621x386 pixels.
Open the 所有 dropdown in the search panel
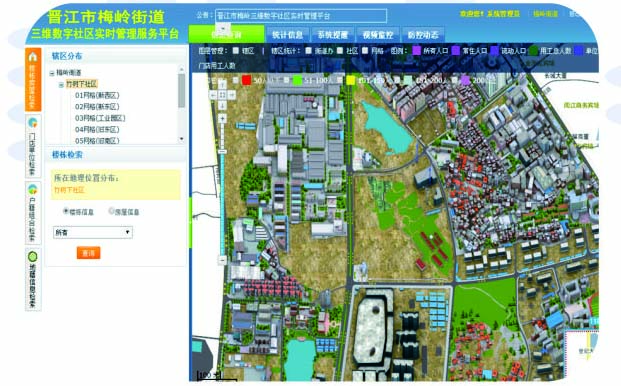click(x=93, y=232)
